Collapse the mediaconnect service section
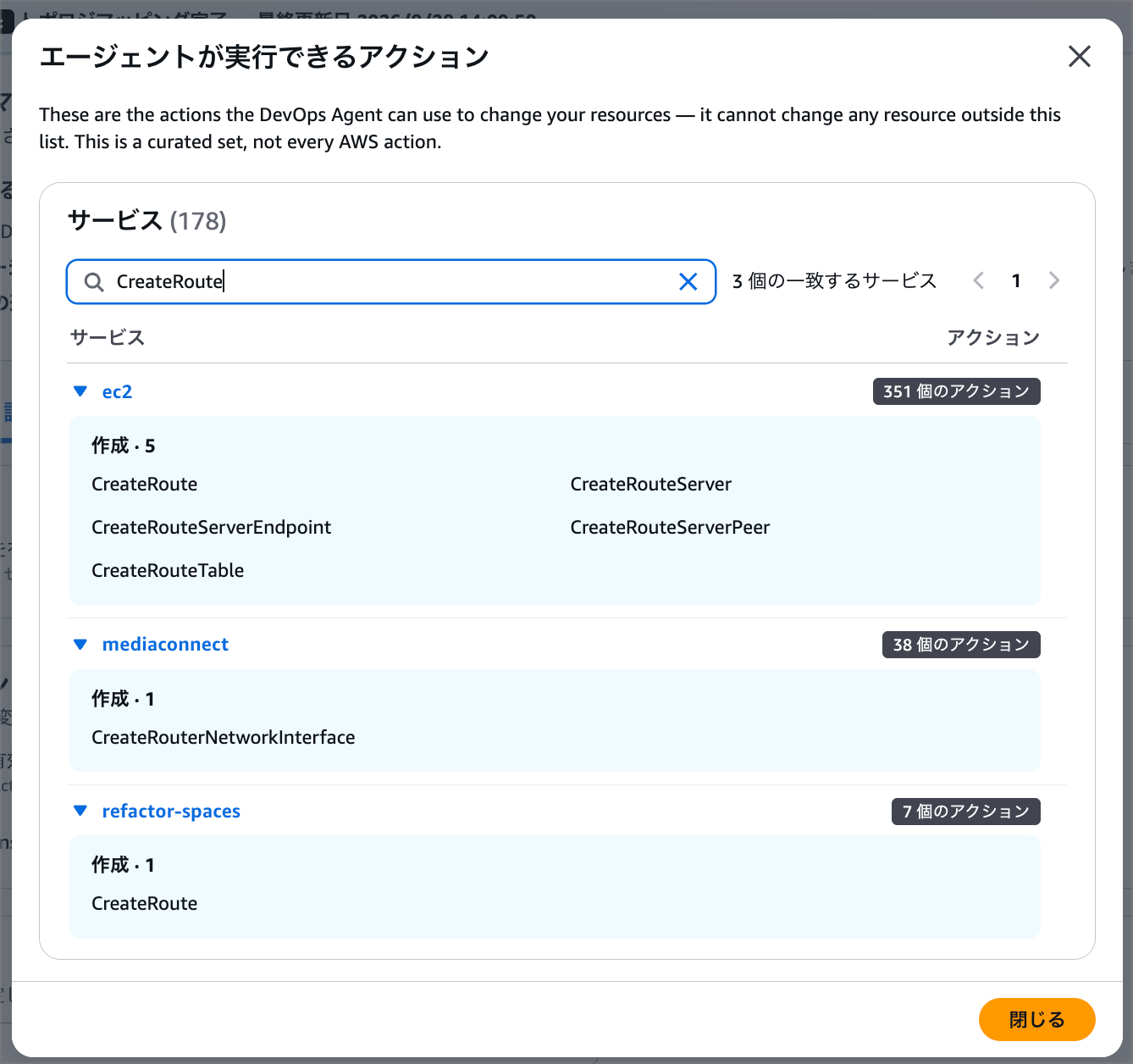The width and height of the screenshot is (1133, 1064). [x=80, y=645]
